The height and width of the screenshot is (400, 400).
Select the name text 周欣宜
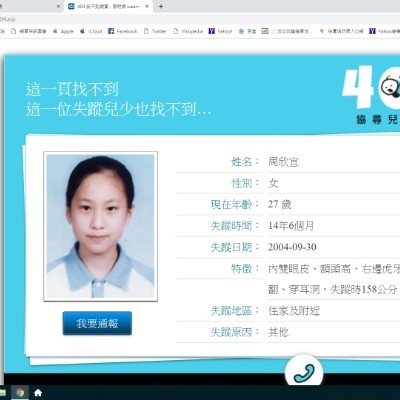click(x=283, y=162)
